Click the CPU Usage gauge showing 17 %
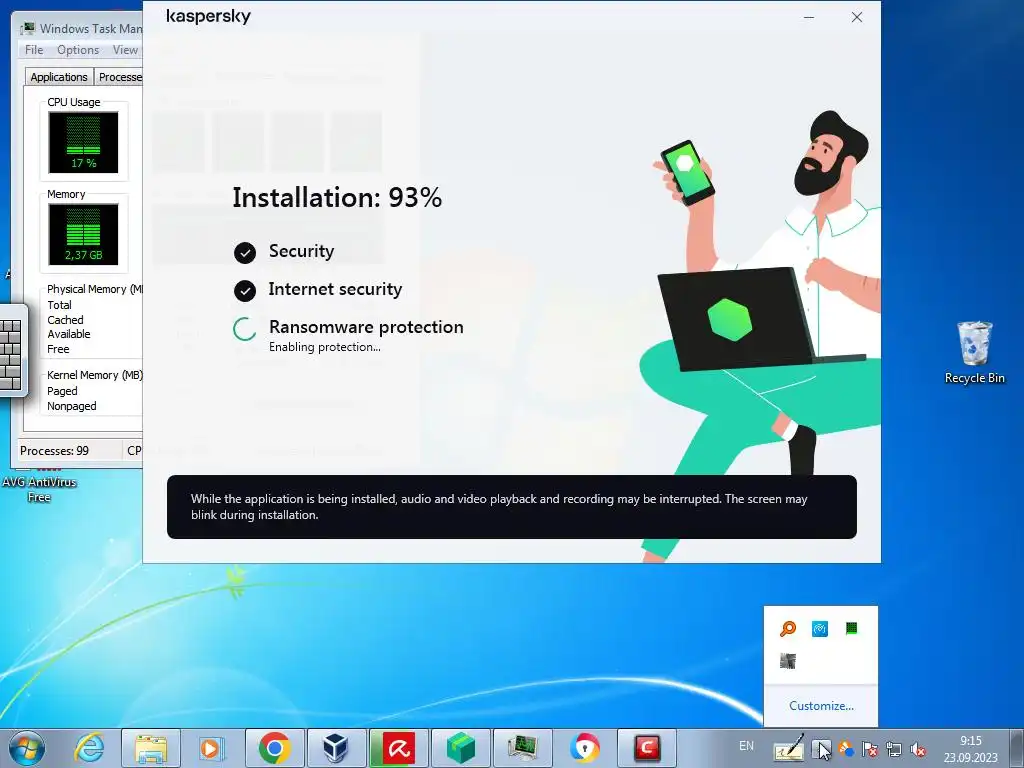This screenshot has height=768, width=1024. point(84,142)
